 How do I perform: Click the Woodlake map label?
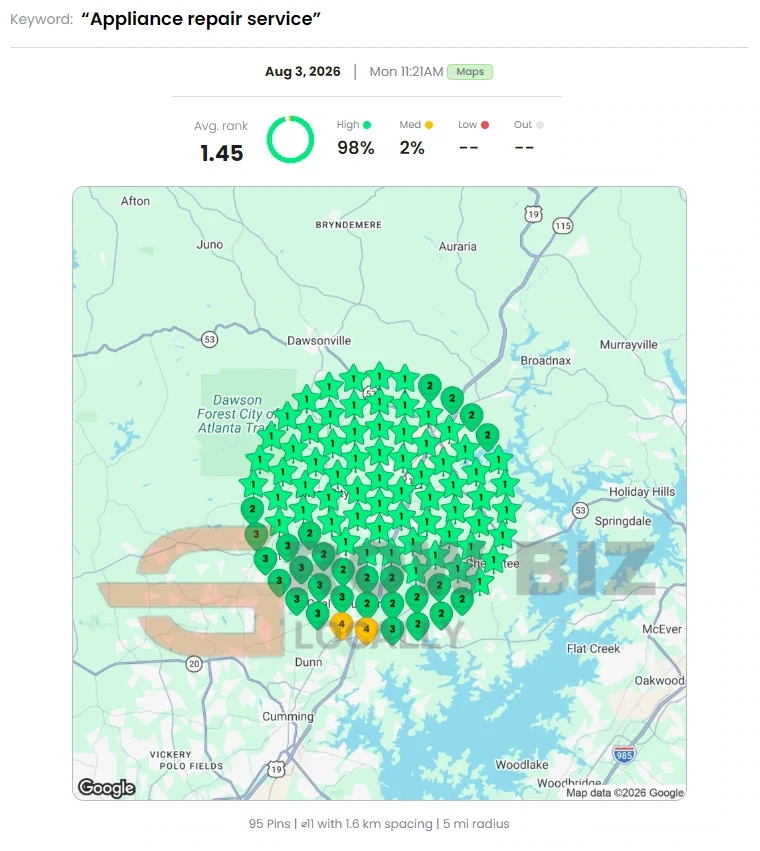[x=522, y=765]
